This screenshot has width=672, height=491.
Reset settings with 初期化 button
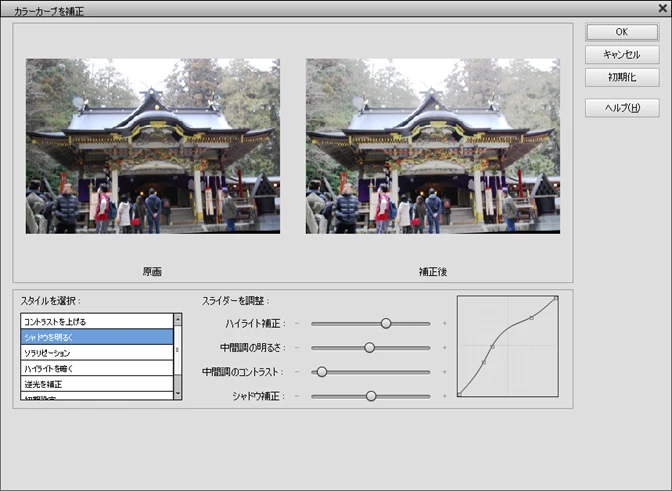point(622,77)
